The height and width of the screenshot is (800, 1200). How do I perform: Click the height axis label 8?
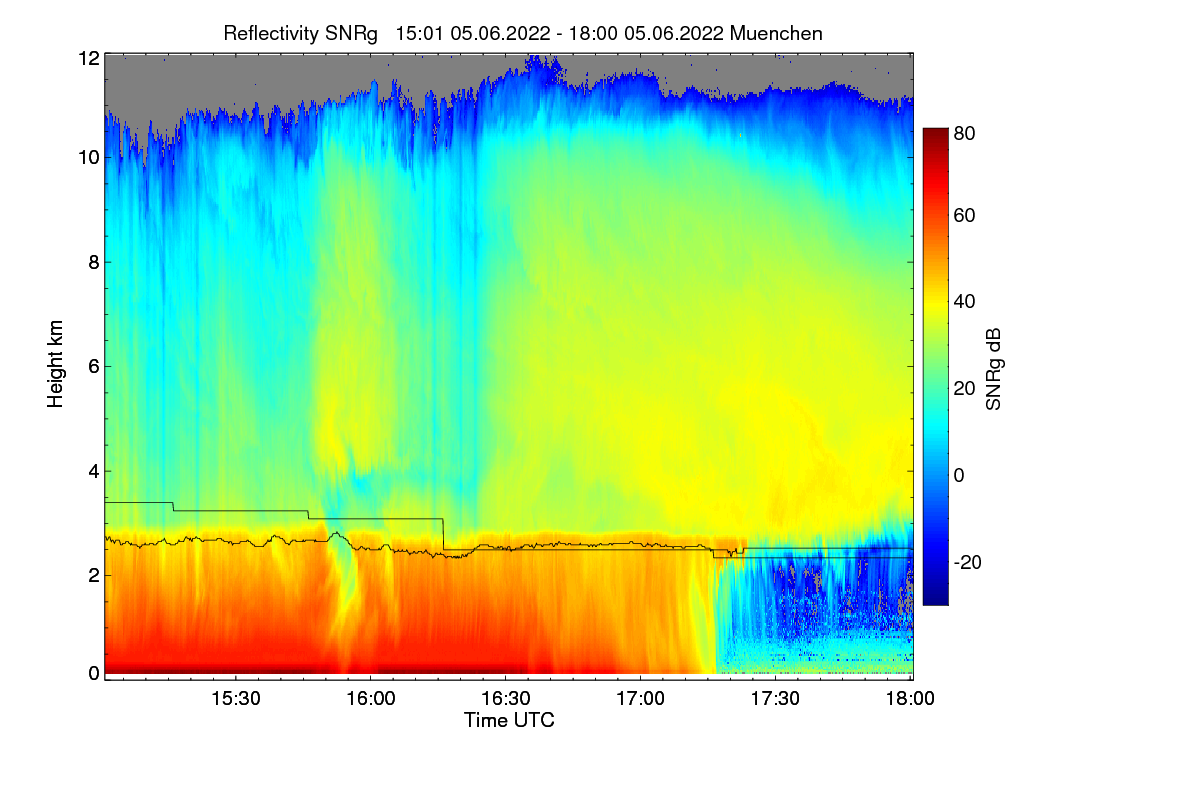[94, 262]
